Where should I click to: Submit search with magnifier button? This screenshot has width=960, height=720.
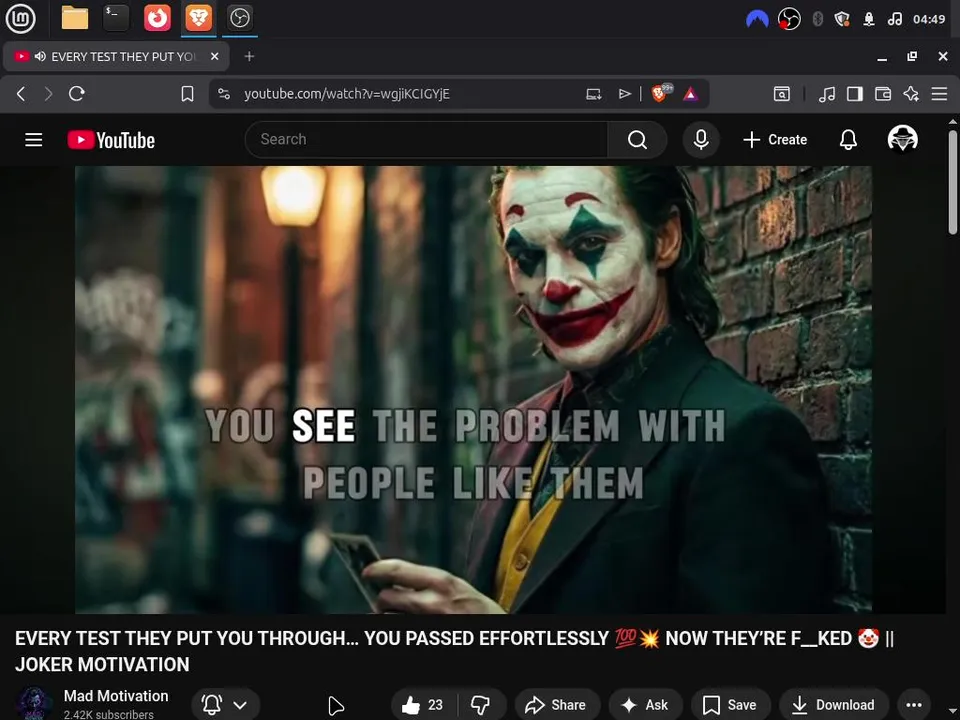tap(637, 140)
